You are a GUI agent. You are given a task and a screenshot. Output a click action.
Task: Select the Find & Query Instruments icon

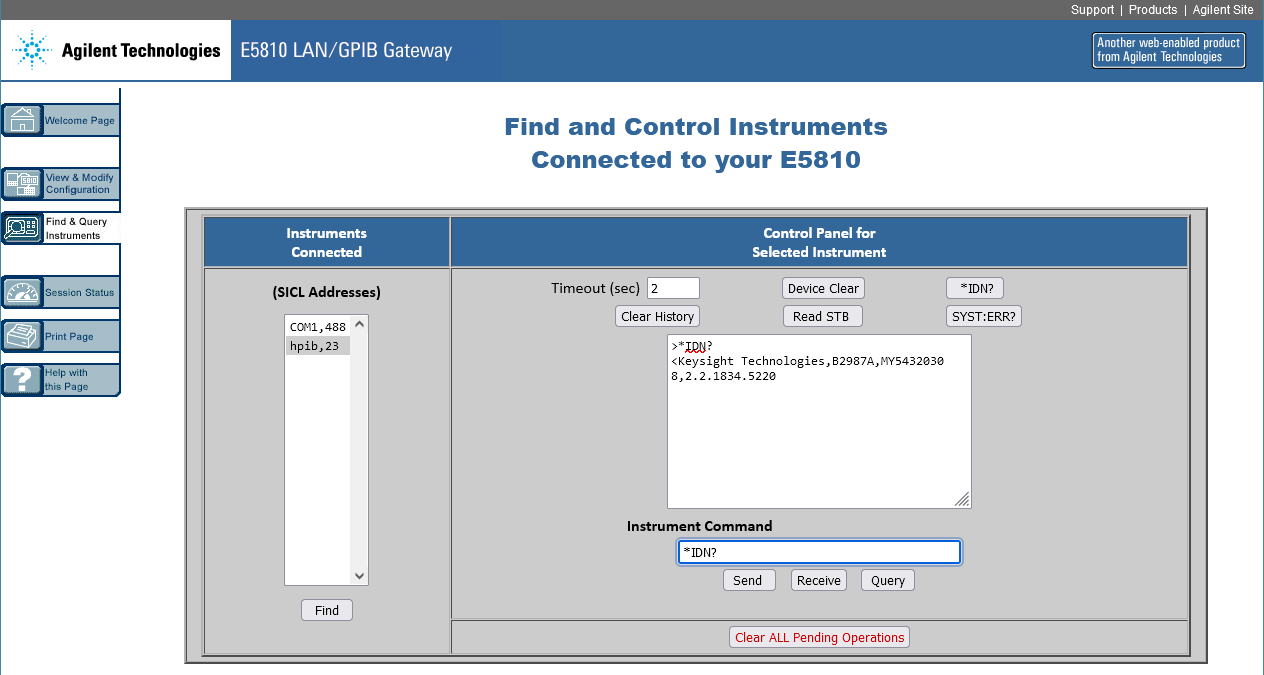pyautogui.click(x=21, y=228)
